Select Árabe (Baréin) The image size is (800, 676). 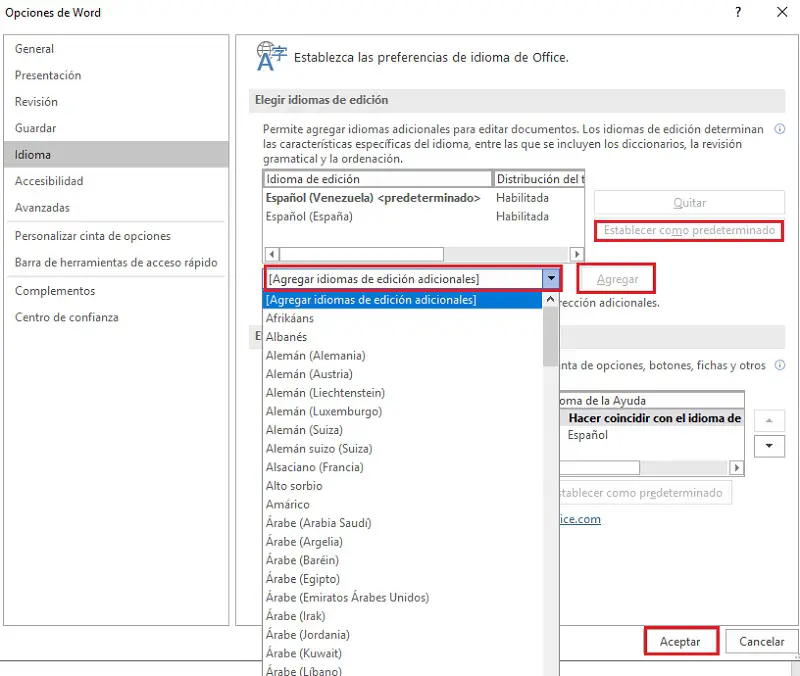[x=402, y=561]
